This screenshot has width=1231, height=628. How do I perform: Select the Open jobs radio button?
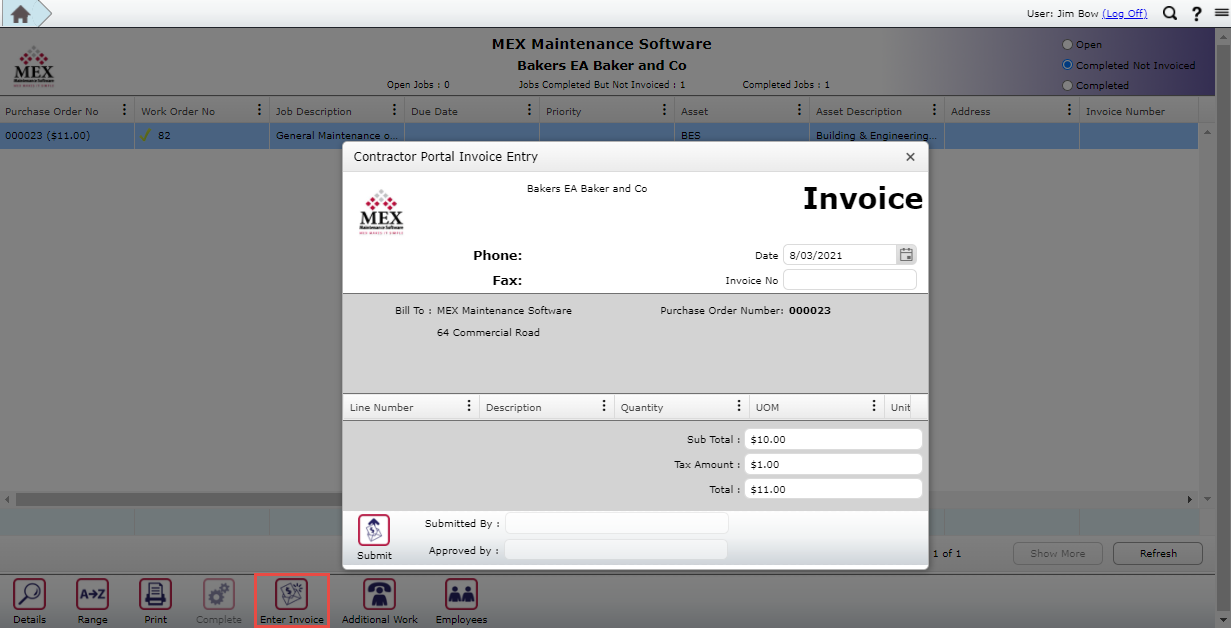tap(1067, 44)
